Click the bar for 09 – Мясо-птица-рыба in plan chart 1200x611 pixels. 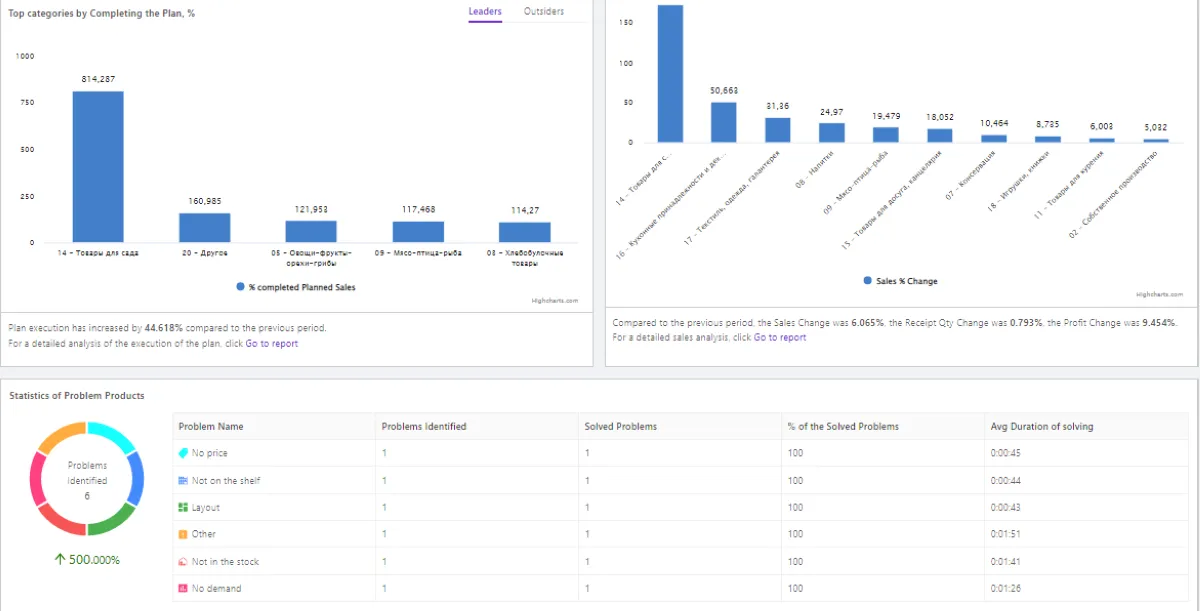pyautogui.click(x=418, y=231)
